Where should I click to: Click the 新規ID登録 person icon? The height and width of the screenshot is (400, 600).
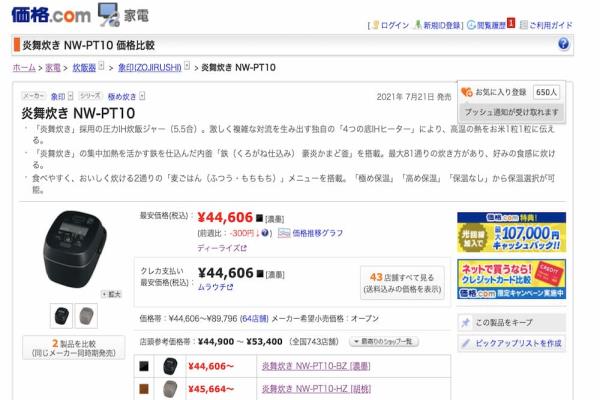(x=418, y=25)
